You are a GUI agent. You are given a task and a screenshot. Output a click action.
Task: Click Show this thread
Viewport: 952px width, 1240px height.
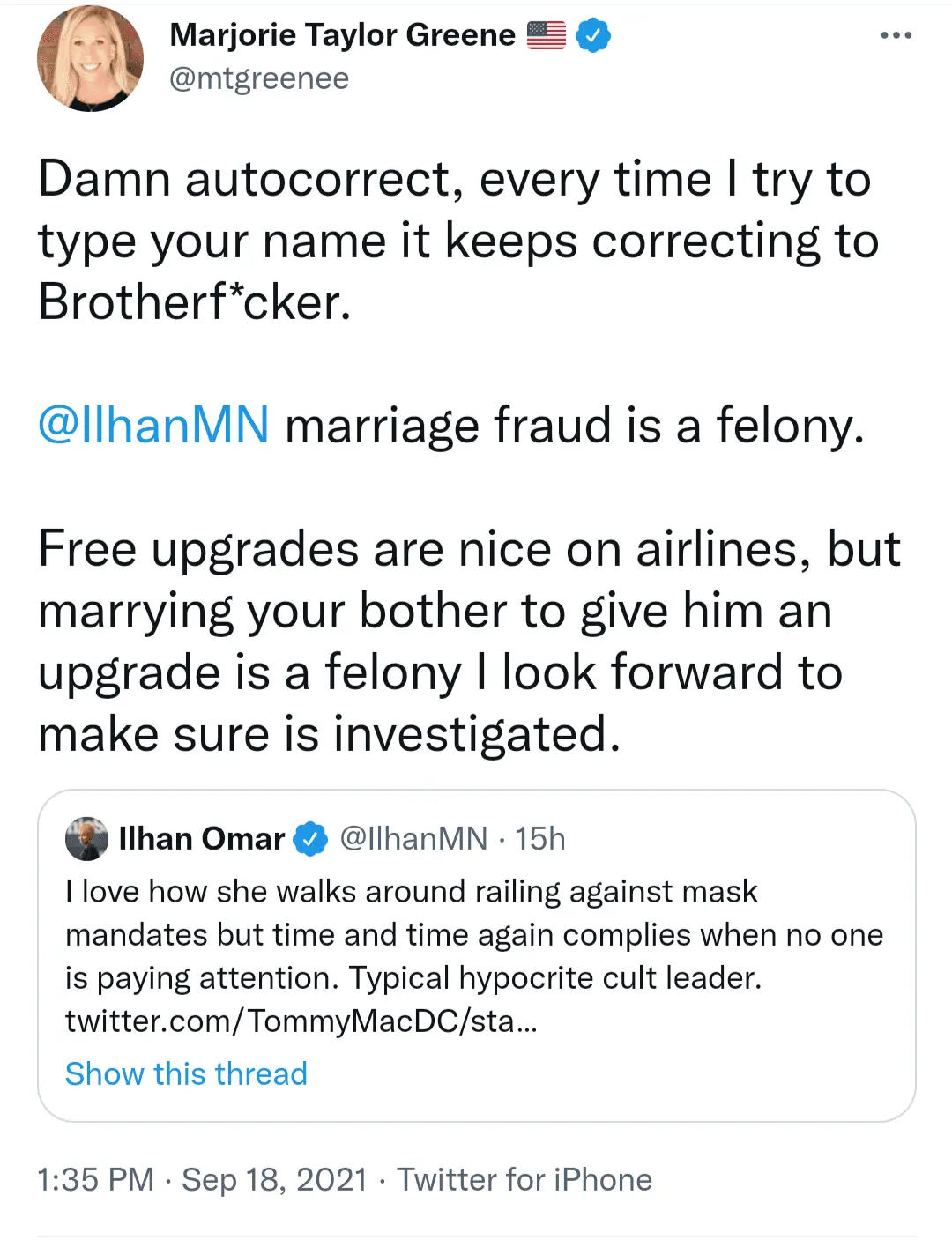tap(186, 1073)
